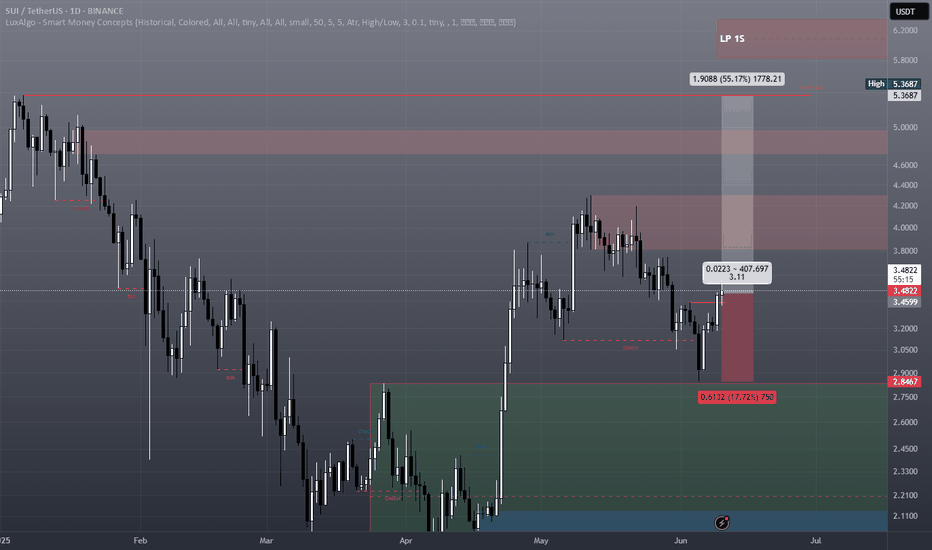Click the 4.2000 price axis label

point(905,206)
